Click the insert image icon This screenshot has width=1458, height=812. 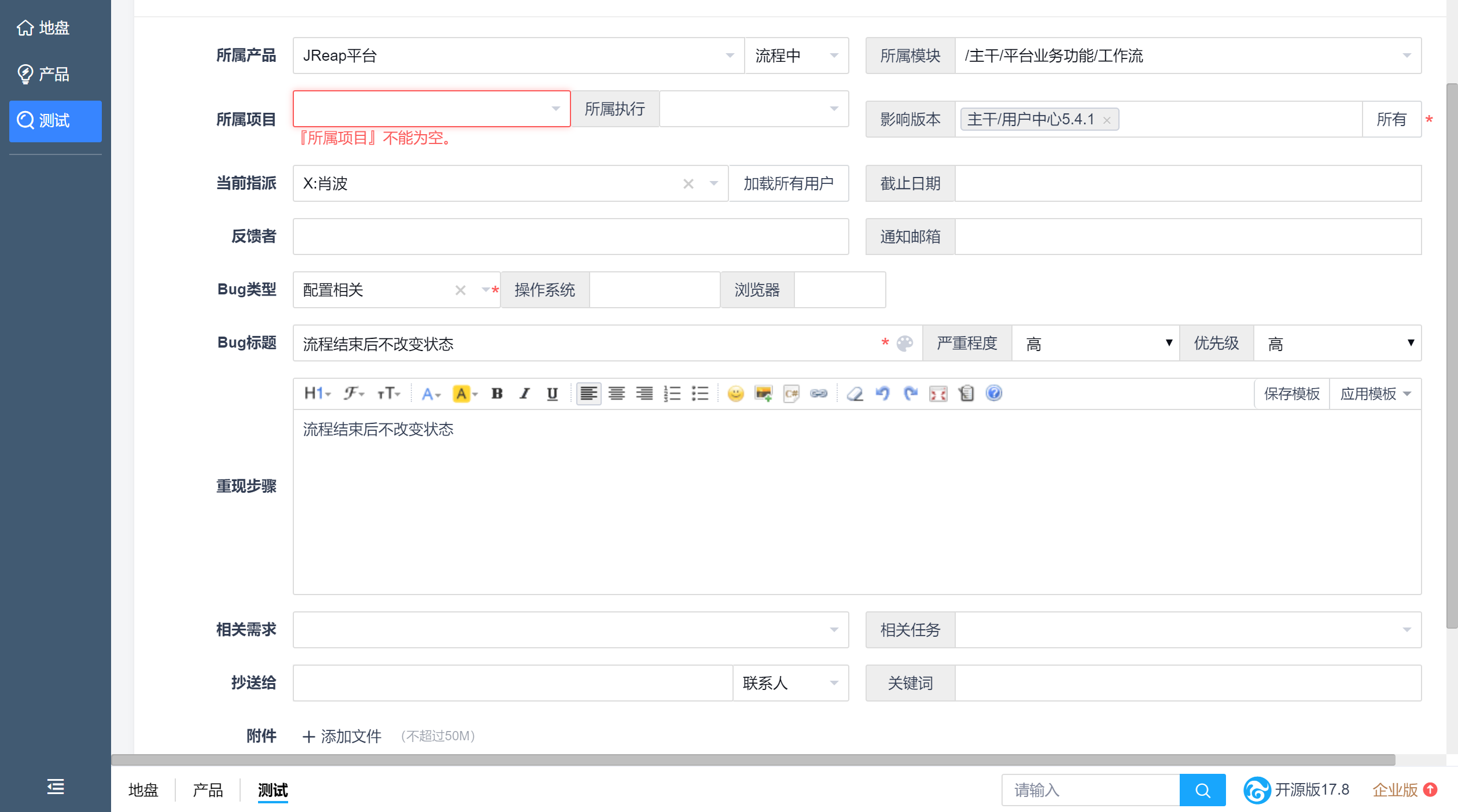coord(763,394)
